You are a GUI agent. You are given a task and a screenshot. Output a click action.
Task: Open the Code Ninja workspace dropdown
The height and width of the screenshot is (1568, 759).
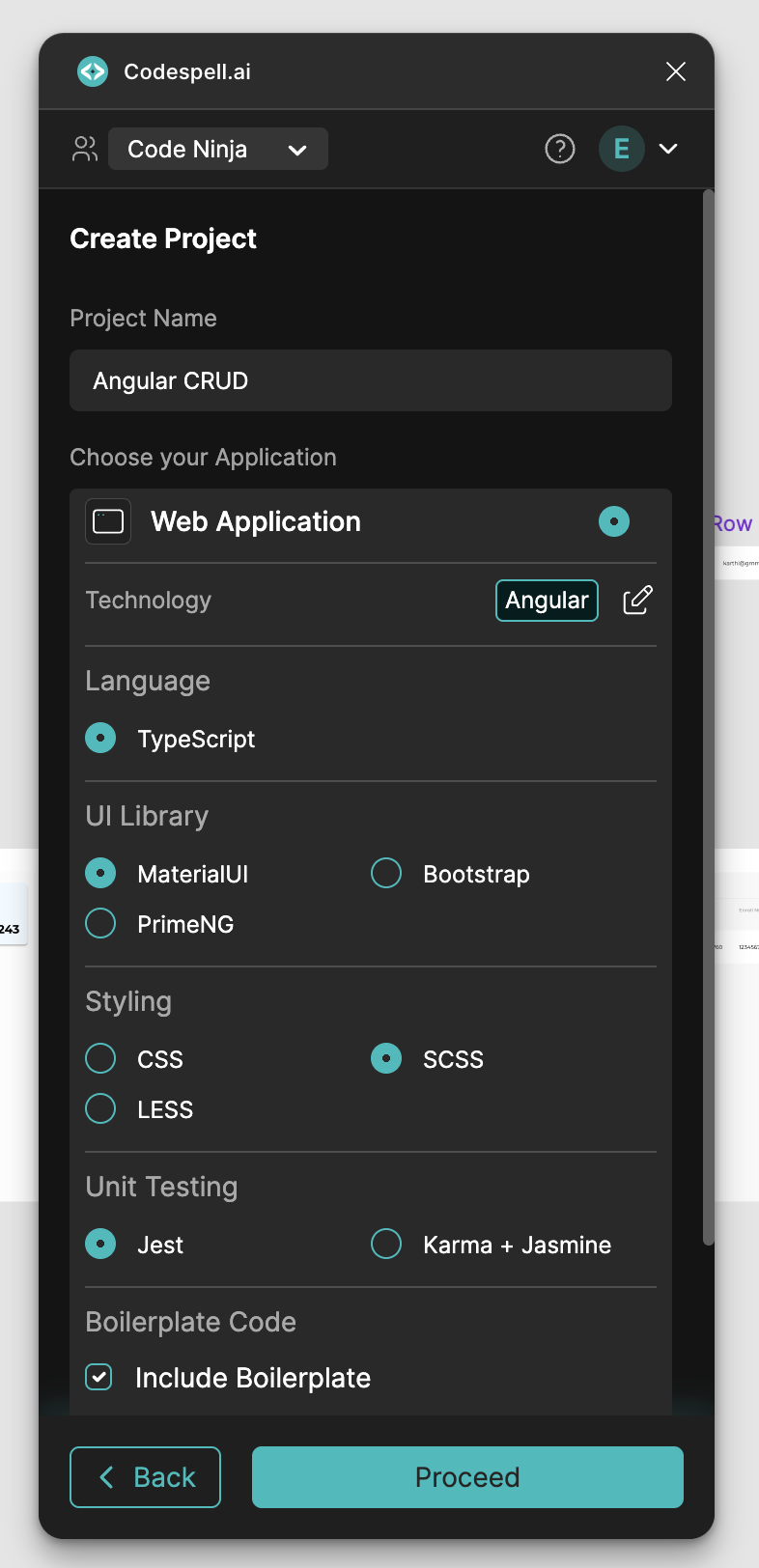coord(218,149)
